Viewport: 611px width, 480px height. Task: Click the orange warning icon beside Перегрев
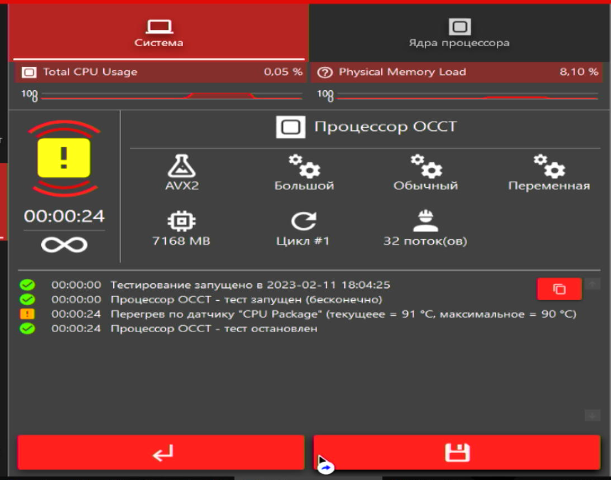27,314
